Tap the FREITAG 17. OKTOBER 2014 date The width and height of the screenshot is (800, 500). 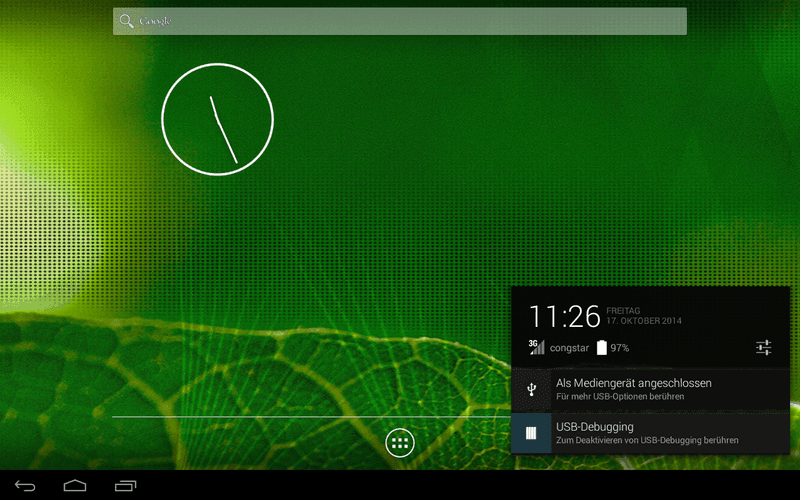pyautogui.click(x=643, y=316)
